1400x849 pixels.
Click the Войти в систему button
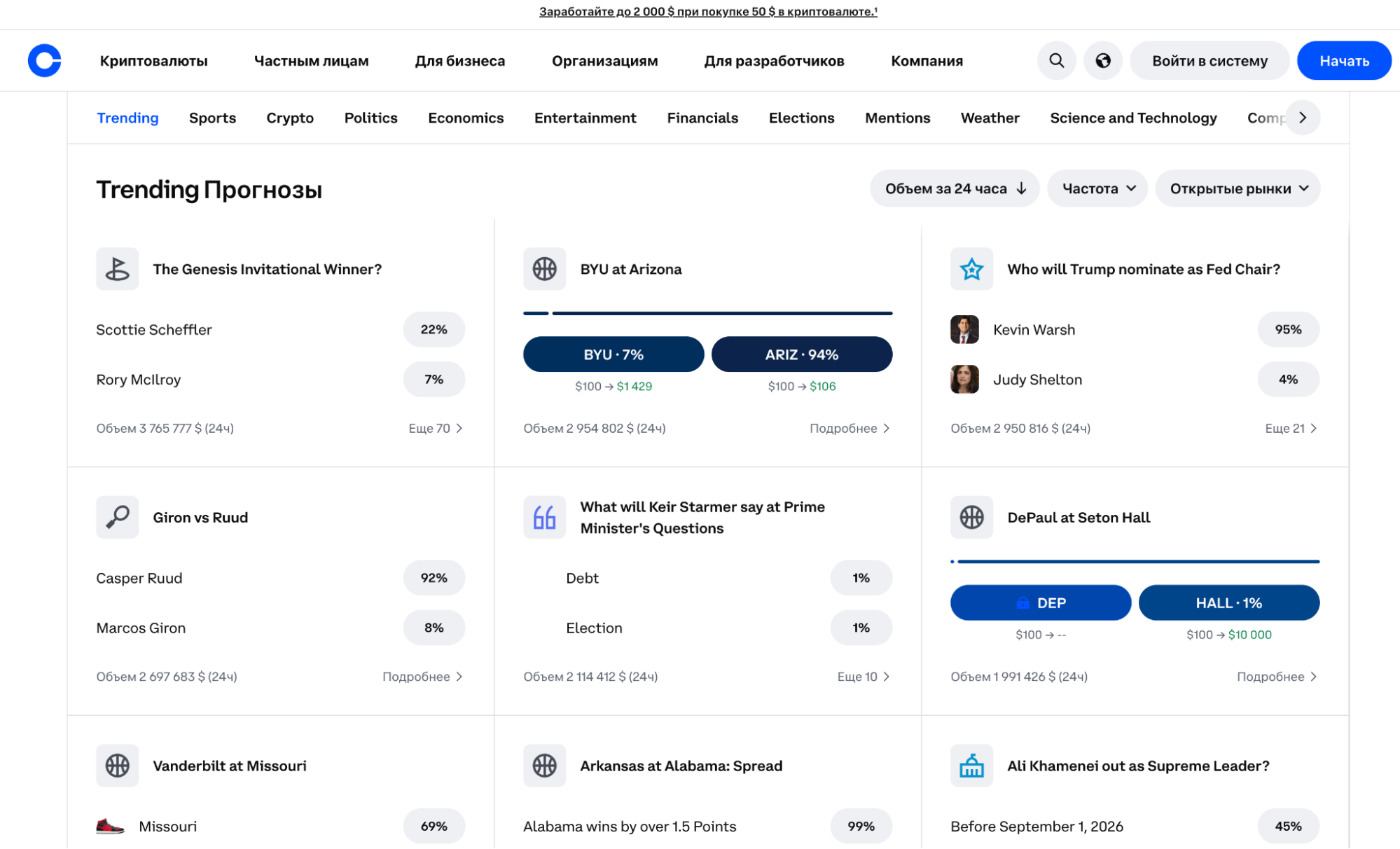[x=1209, y=61]
